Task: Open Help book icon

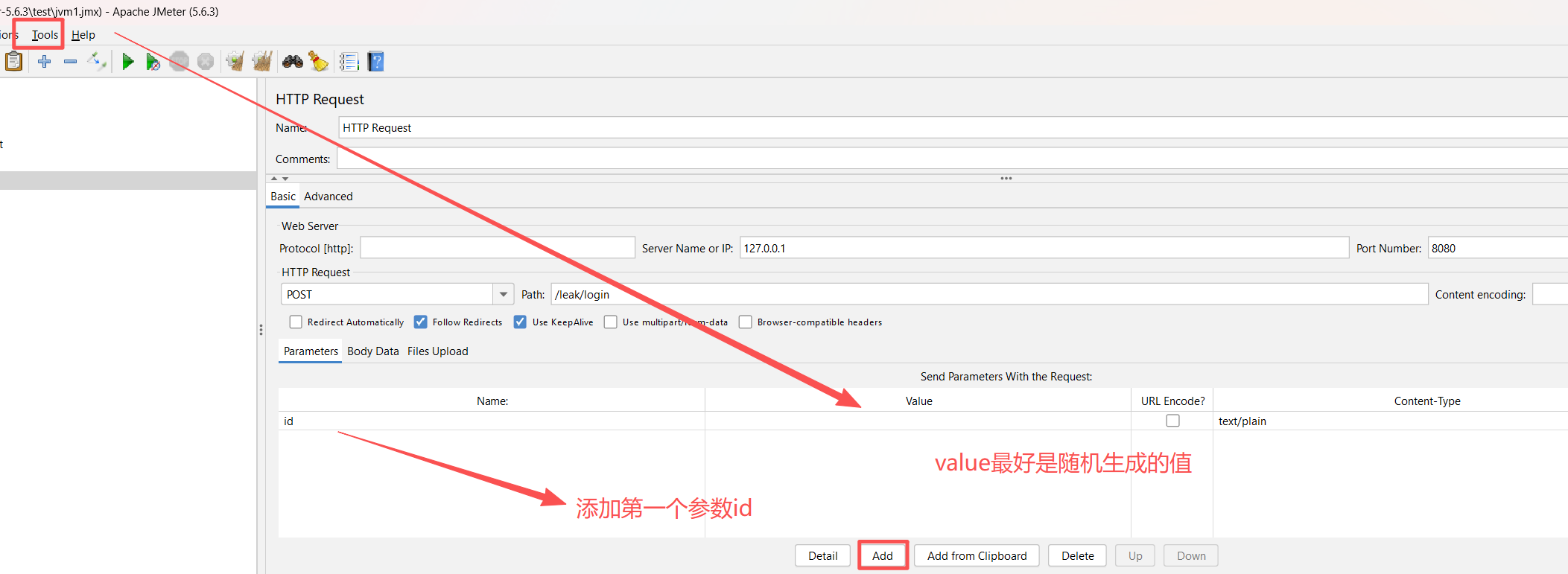Action: [376, 62]
